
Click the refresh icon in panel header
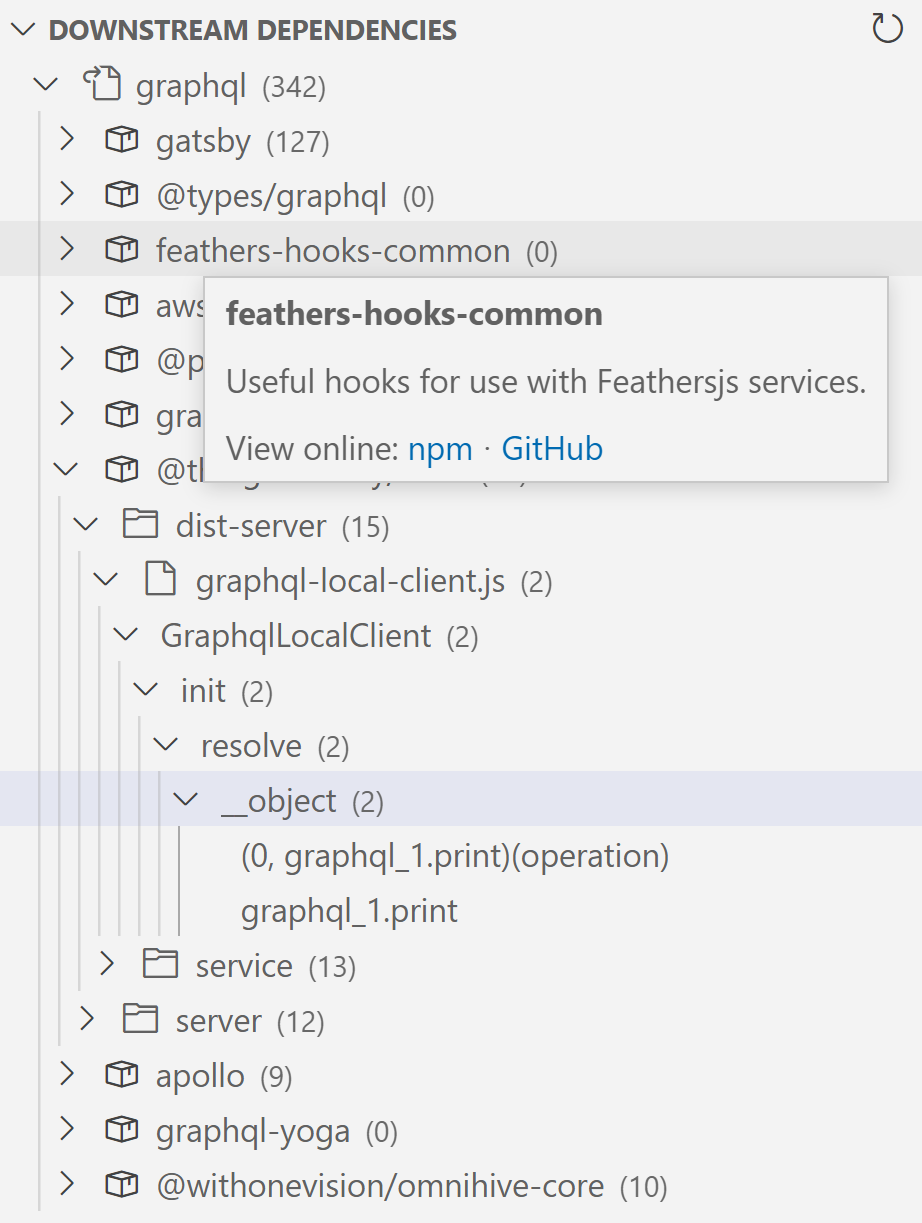click(x=887, y=29)
